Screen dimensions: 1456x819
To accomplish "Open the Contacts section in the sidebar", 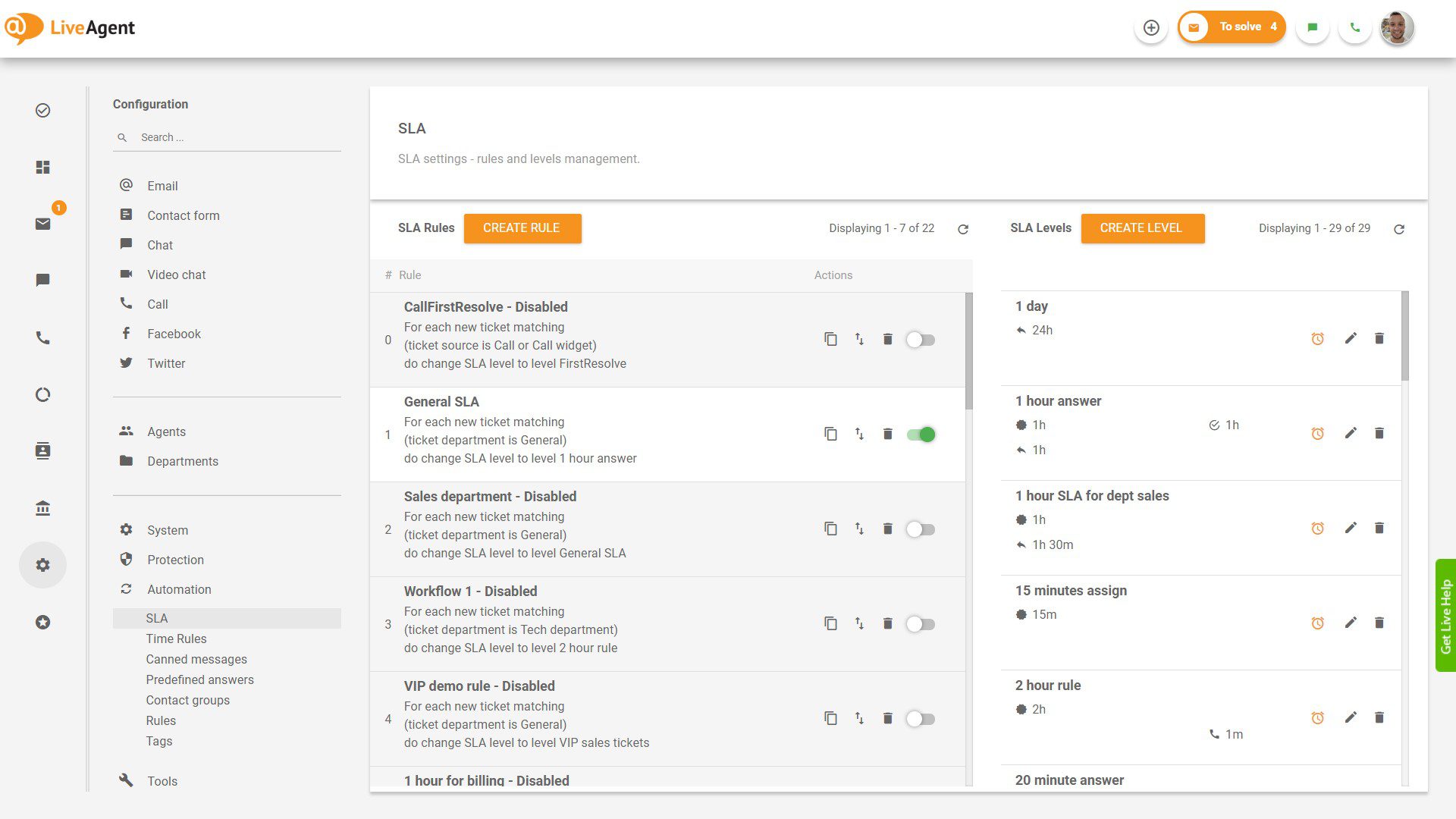I will pos(43,450).
